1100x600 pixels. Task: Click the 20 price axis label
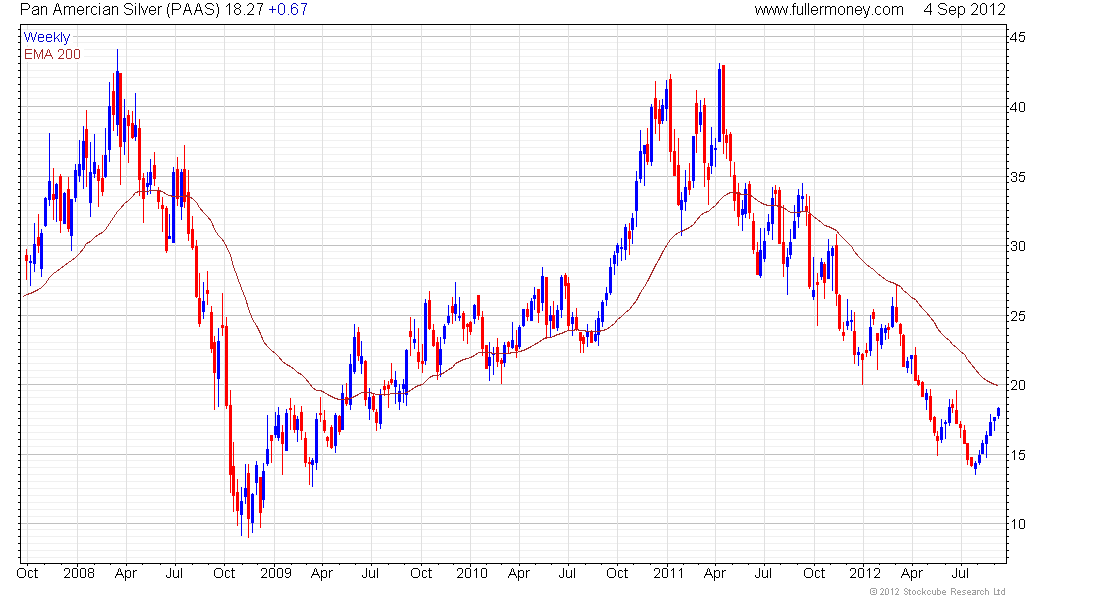[x=1016, y=385]
